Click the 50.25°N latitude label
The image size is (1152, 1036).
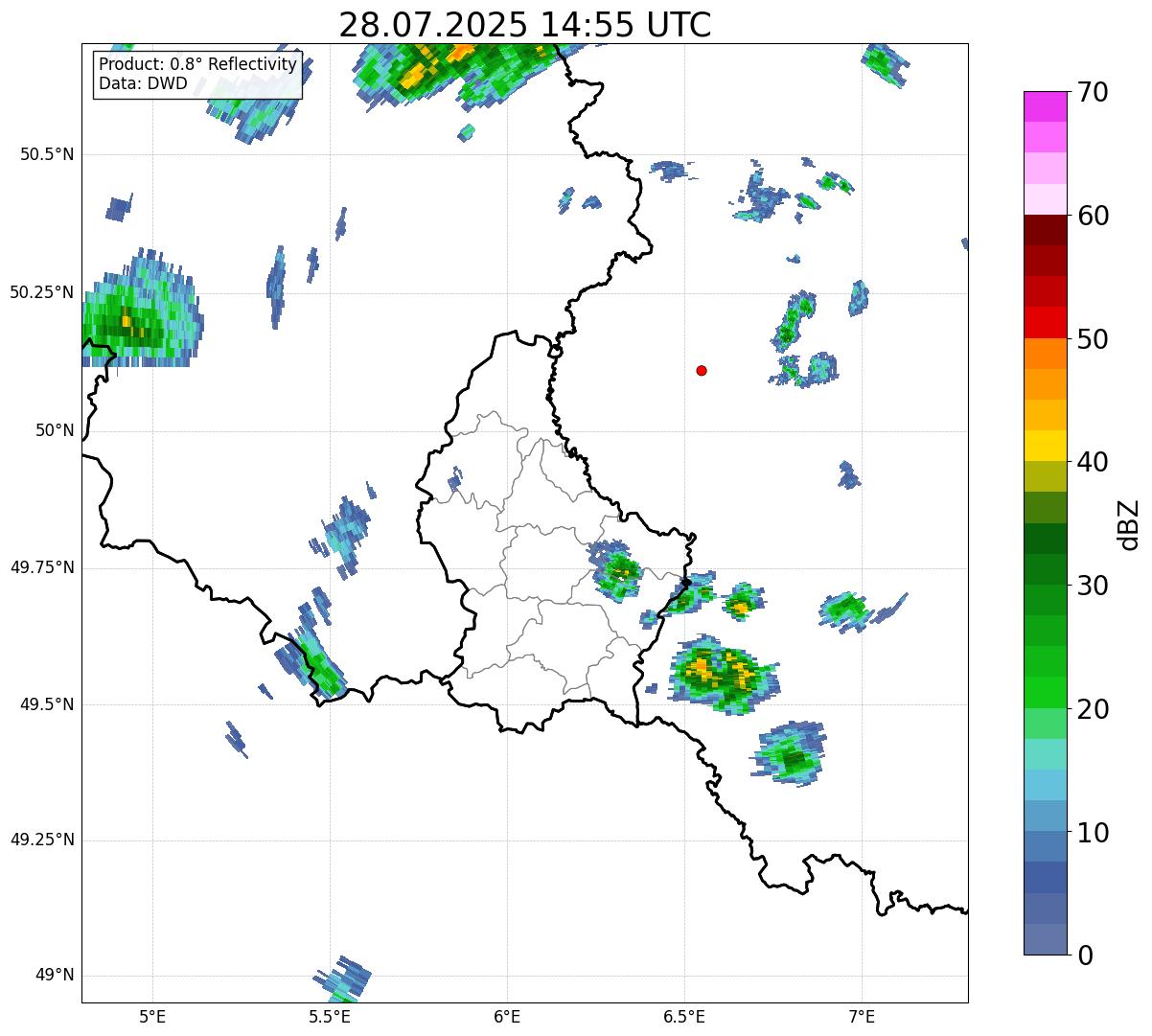[42, 292]
